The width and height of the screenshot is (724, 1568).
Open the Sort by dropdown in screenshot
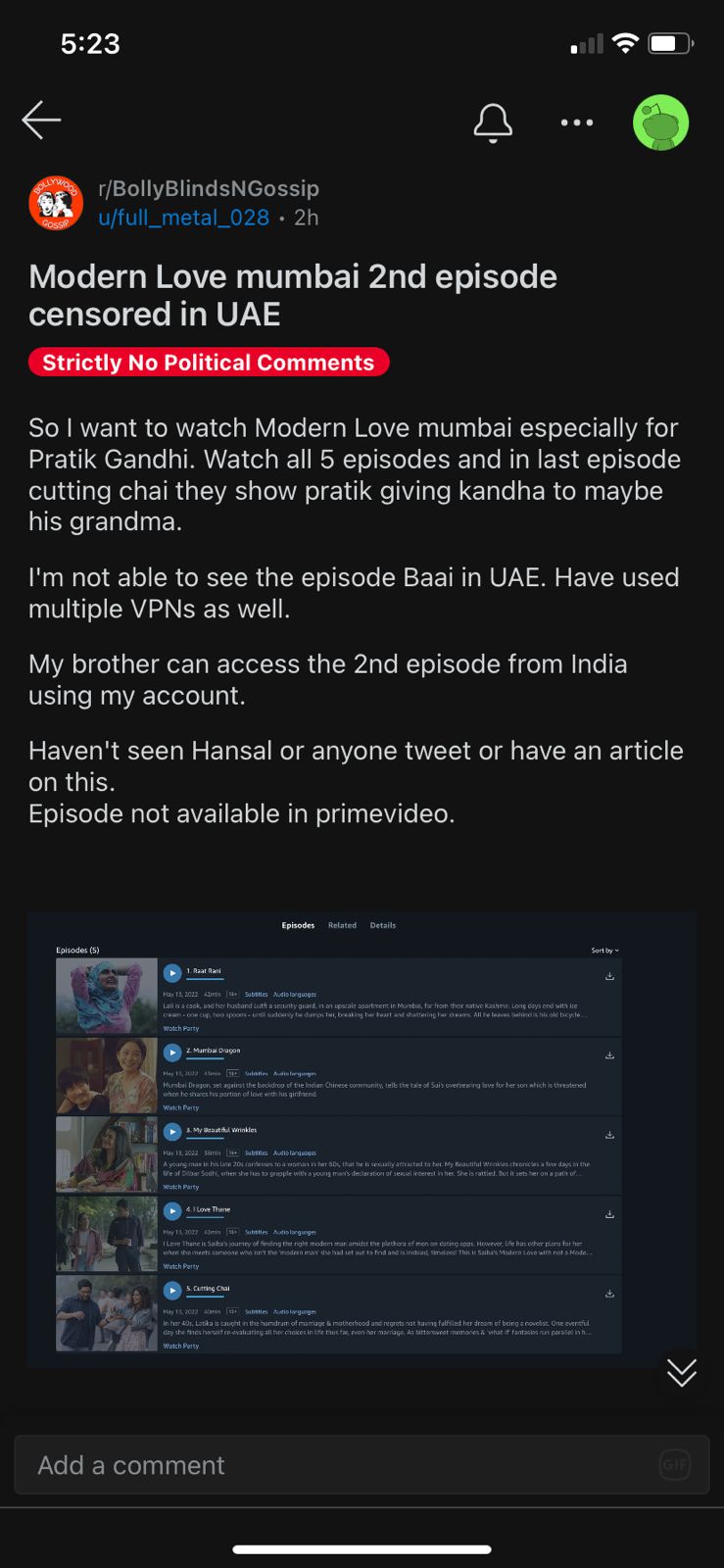point(604,951)
